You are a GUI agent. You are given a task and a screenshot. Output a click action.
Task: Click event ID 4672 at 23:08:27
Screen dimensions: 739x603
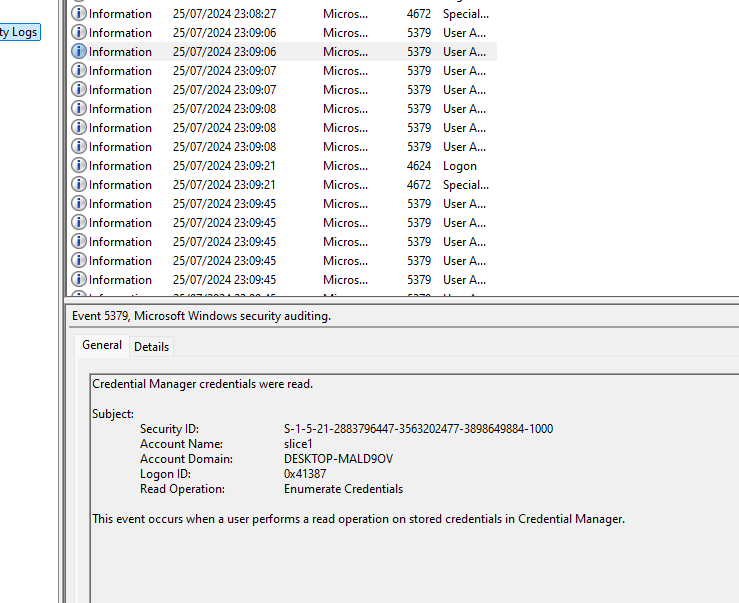419,14
